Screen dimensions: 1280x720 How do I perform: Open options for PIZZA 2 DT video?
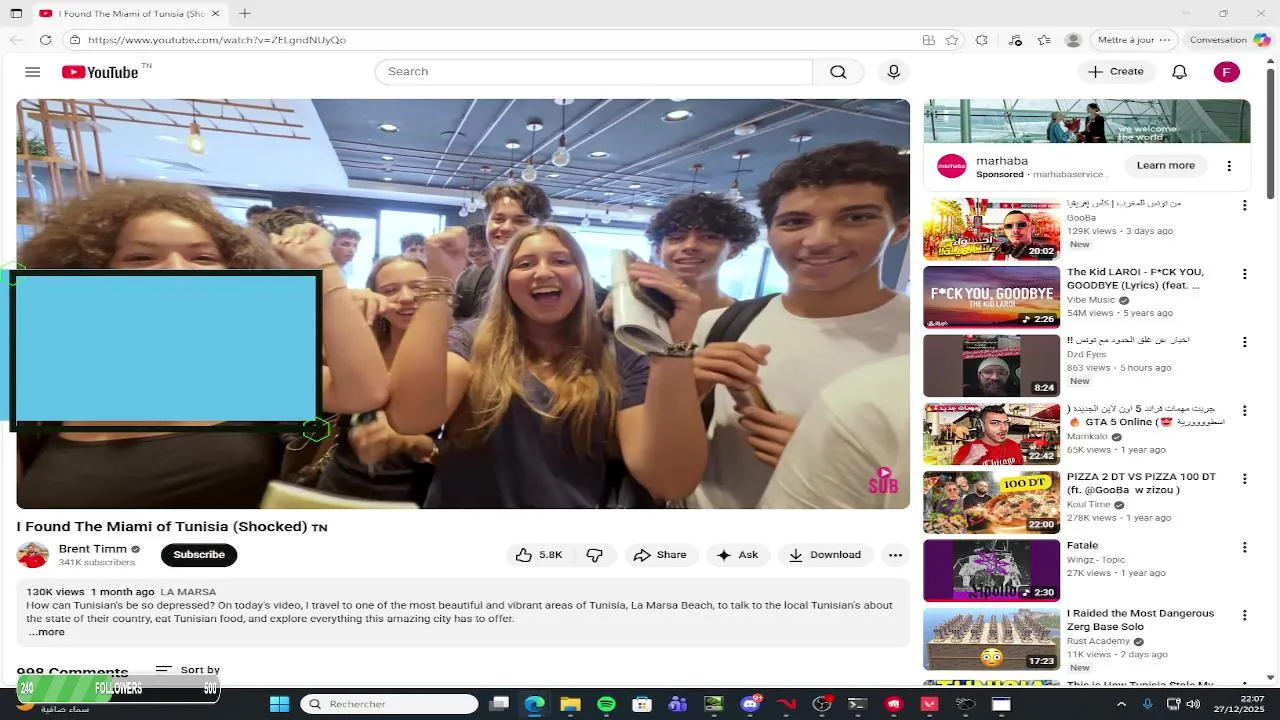1245,479
